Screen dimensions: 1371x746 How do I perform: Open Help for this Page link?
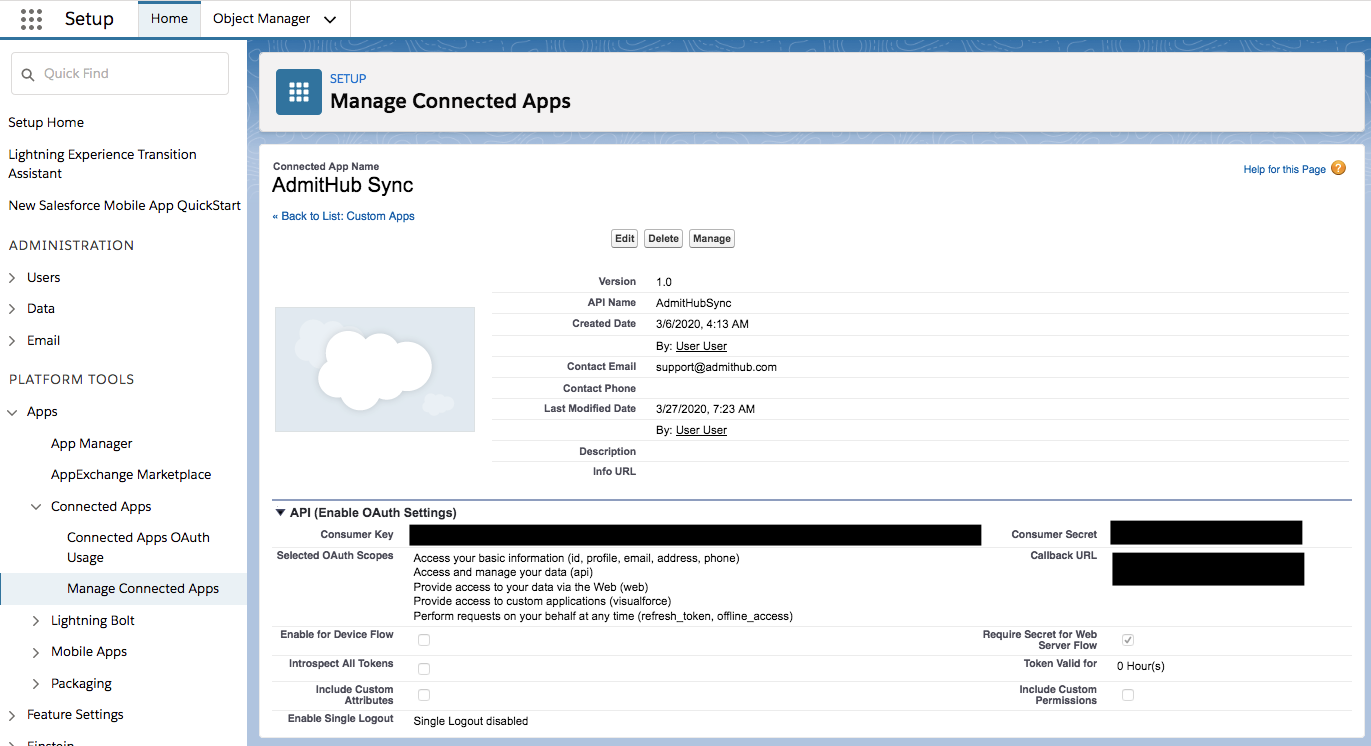pyautogui.click(x=1284, y=169)
